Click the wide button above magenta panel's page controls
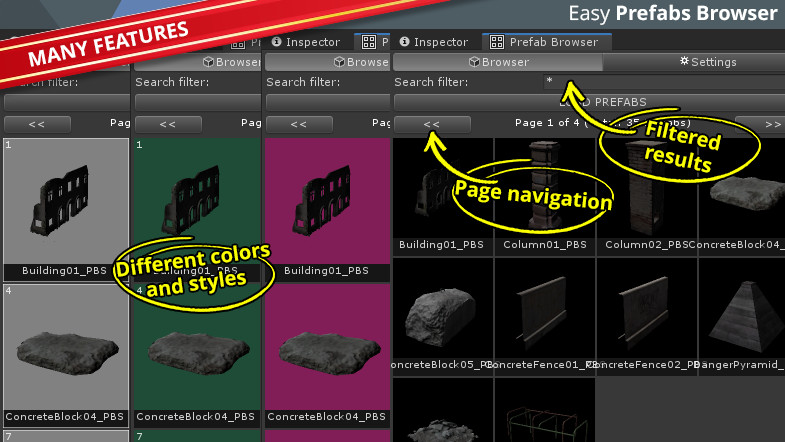This screenshot has height=442, width=785. [x=328, y=102]
